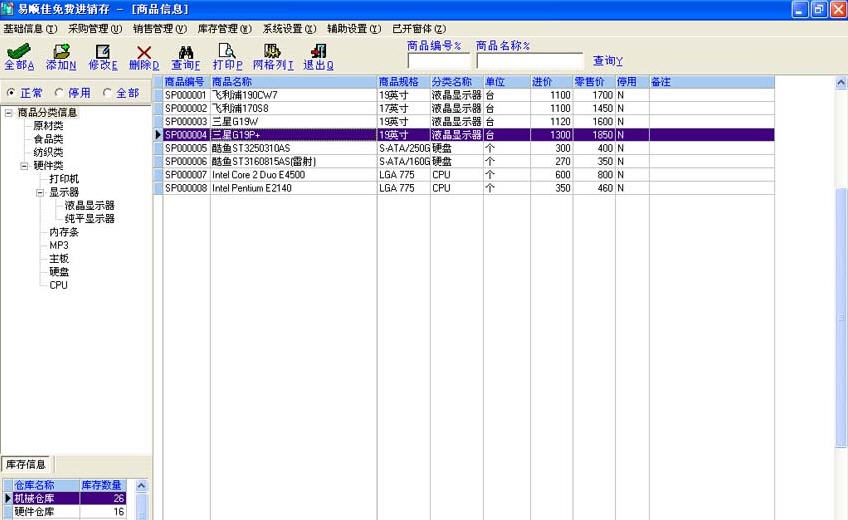The height and width of the screenshot is (520, 848).
Task: Click the 仓库名称 column header
Action: [46, 485]
